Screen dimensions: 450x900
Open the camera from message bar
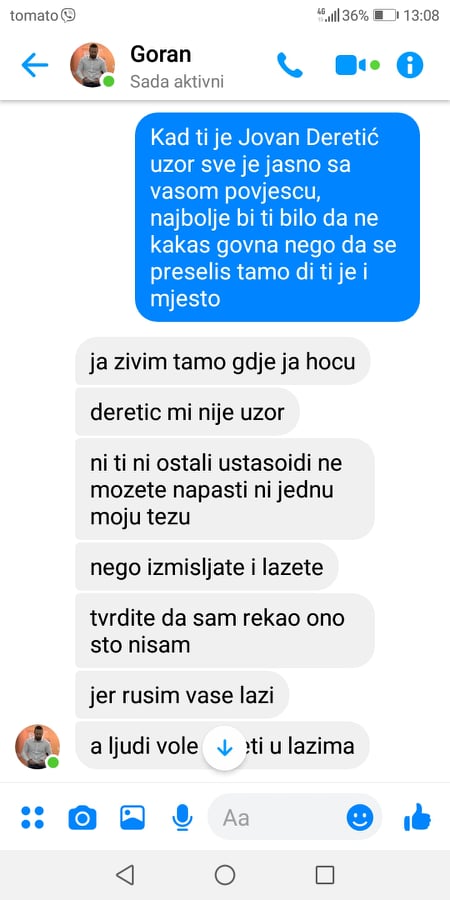pos(82,817)
